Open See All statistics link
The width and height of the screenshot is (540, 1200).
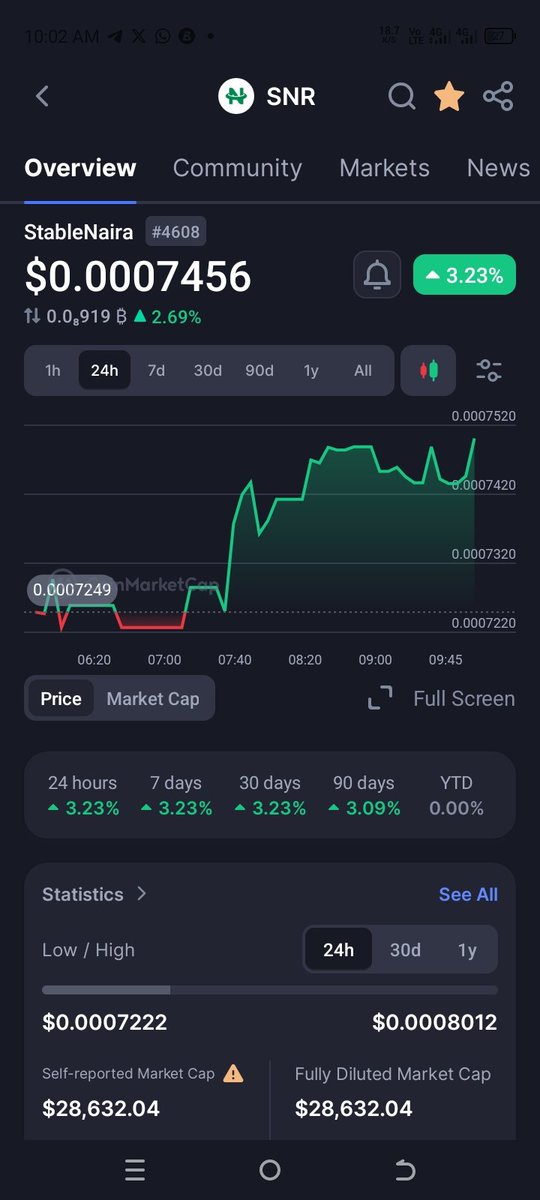[468, 894]
